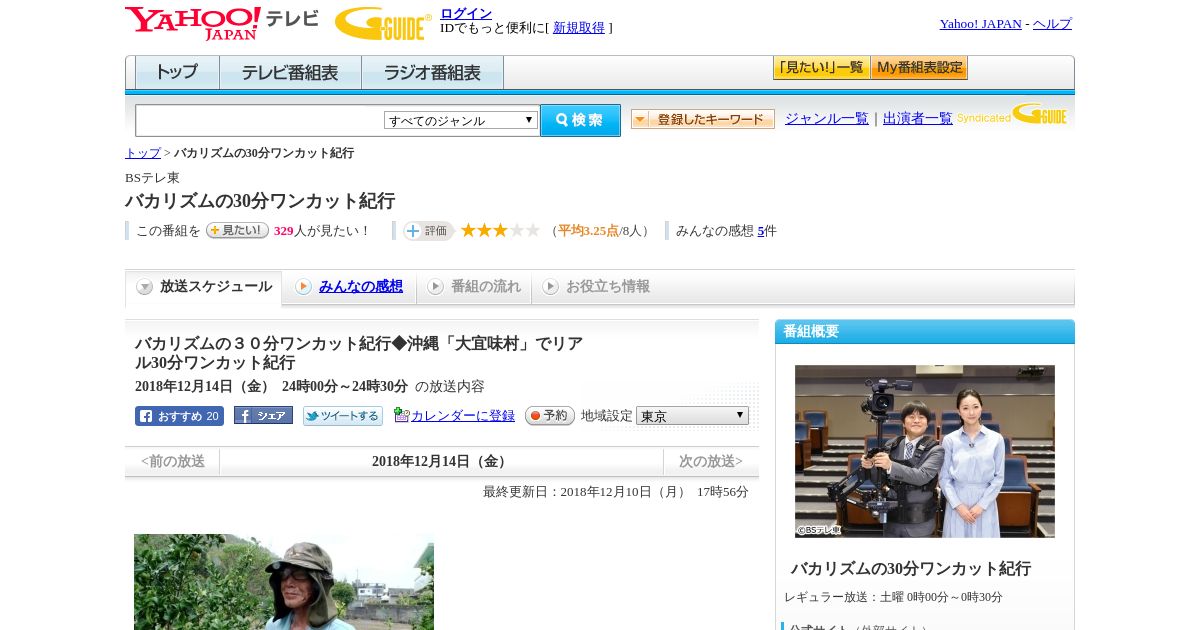The width and height of the screenshot is (1200, 630).
Task: Click the Facebook シェア button
Action: (263, 415)
